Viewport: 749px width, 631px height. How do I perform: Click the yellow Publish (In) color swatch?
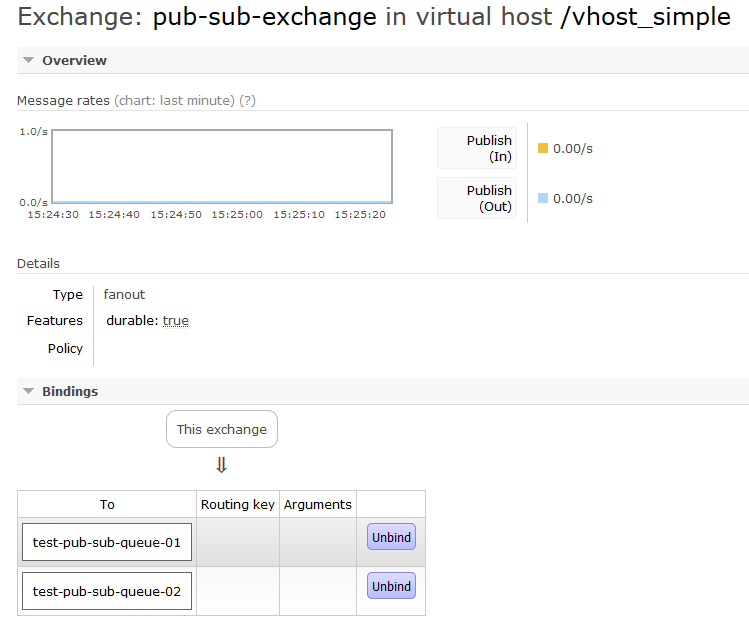click(543, 148)
